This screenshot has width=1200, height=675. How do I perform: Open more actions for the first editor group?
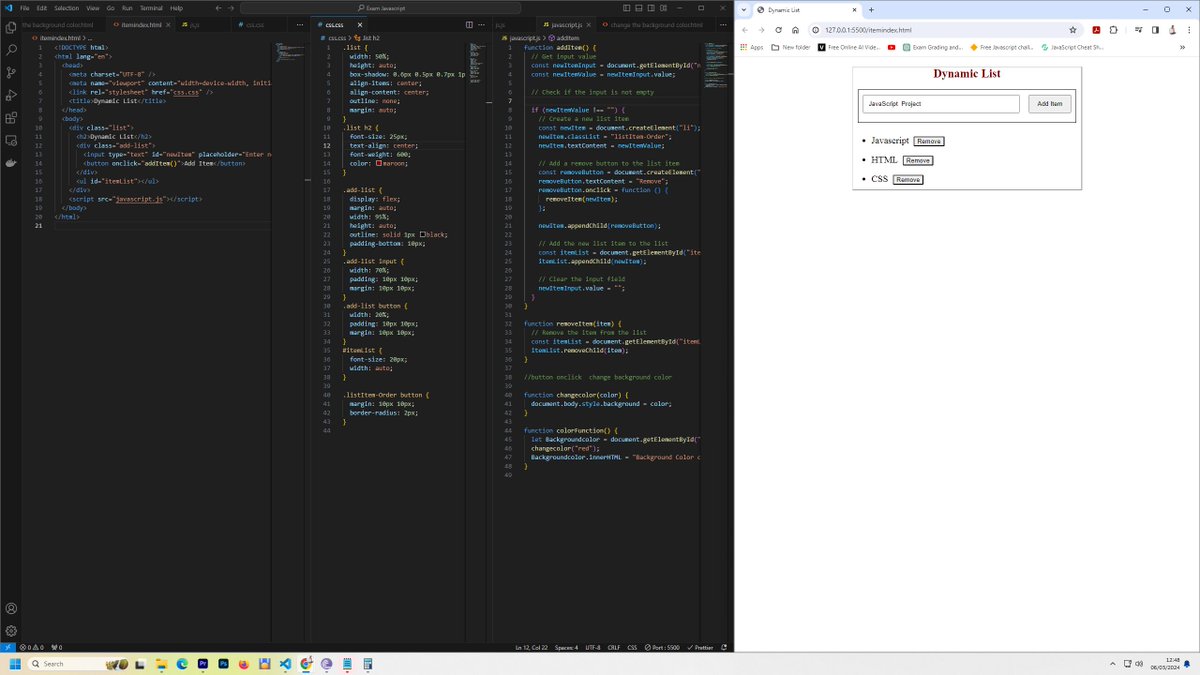(x=299, y=24)
